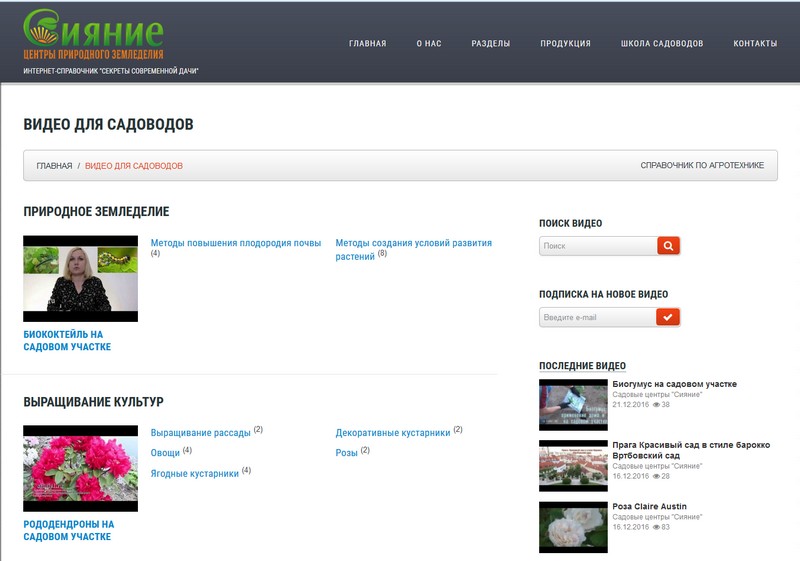Image resolution: width=800 pixels, height=561 pixels.
Task: Go to the О НАС menu item
Action: coord(429,44)
